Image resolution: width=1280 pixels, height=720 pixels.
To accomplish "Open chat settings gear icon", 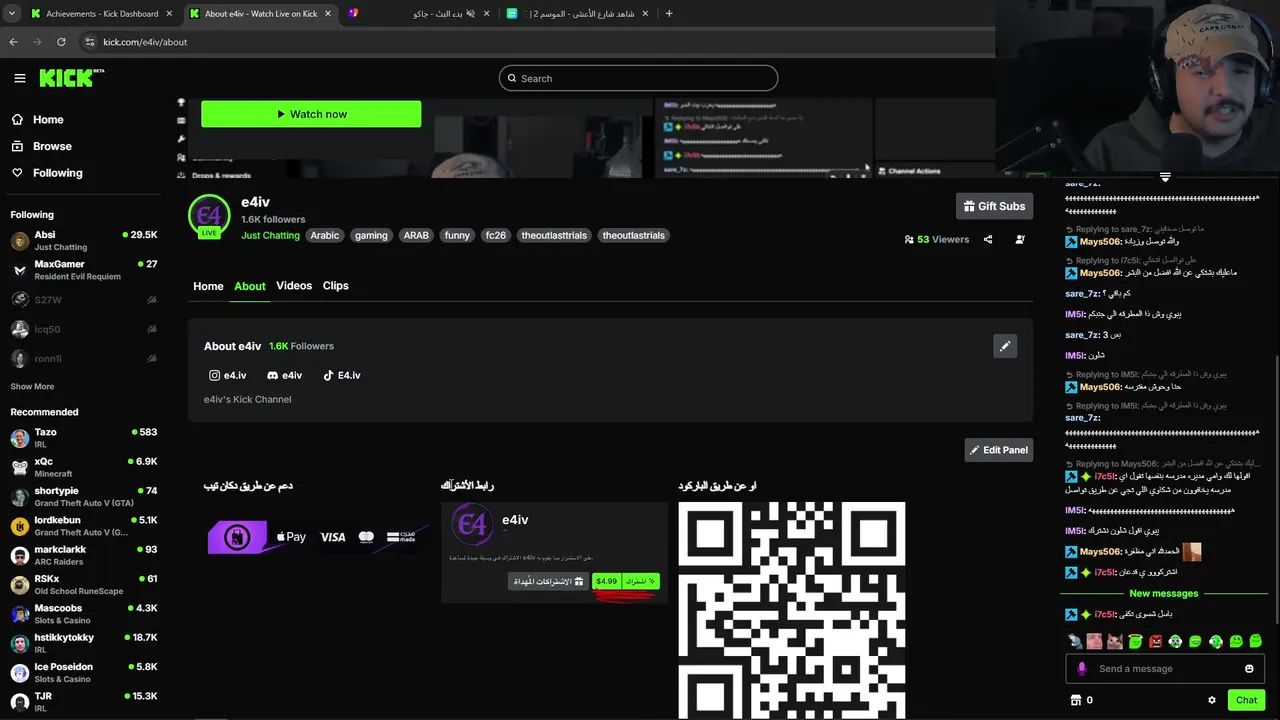I will click(1212, 700).
